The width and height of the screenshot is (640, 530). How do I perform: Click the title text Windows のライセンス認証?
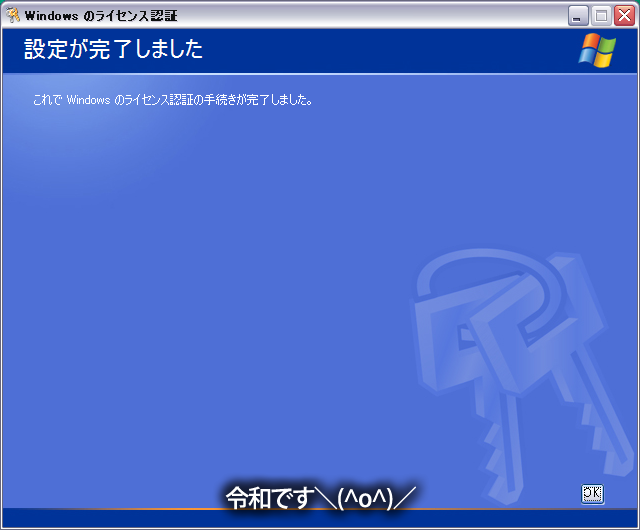tap(101, 16)
